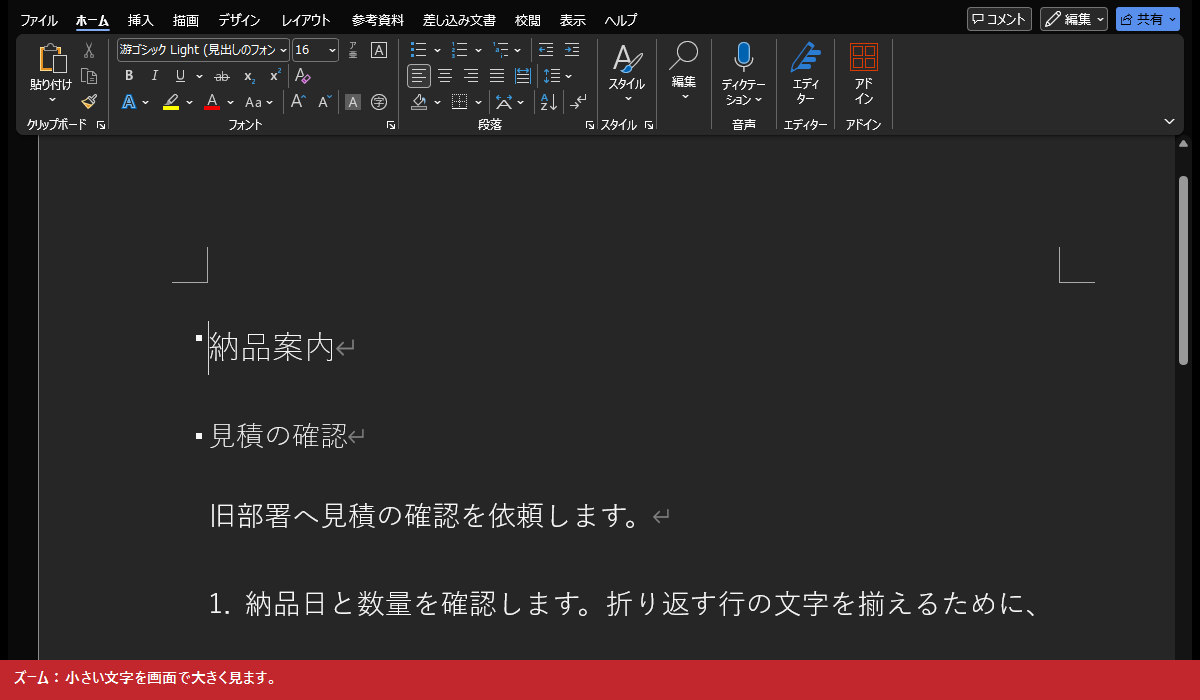The width and height of the screenshot is (1200, 700).
Task: Open the Change Case (Aa) dropdown
Action: point(260,101)
